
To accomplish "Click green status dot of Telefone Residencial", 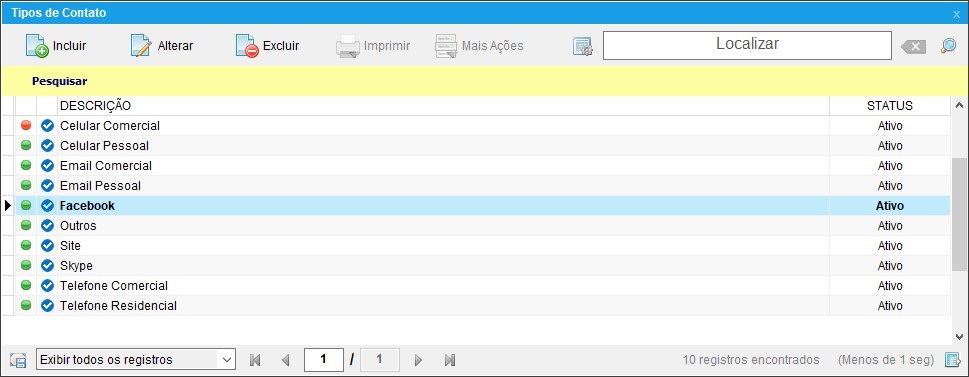I will click(x=26, y=305).
